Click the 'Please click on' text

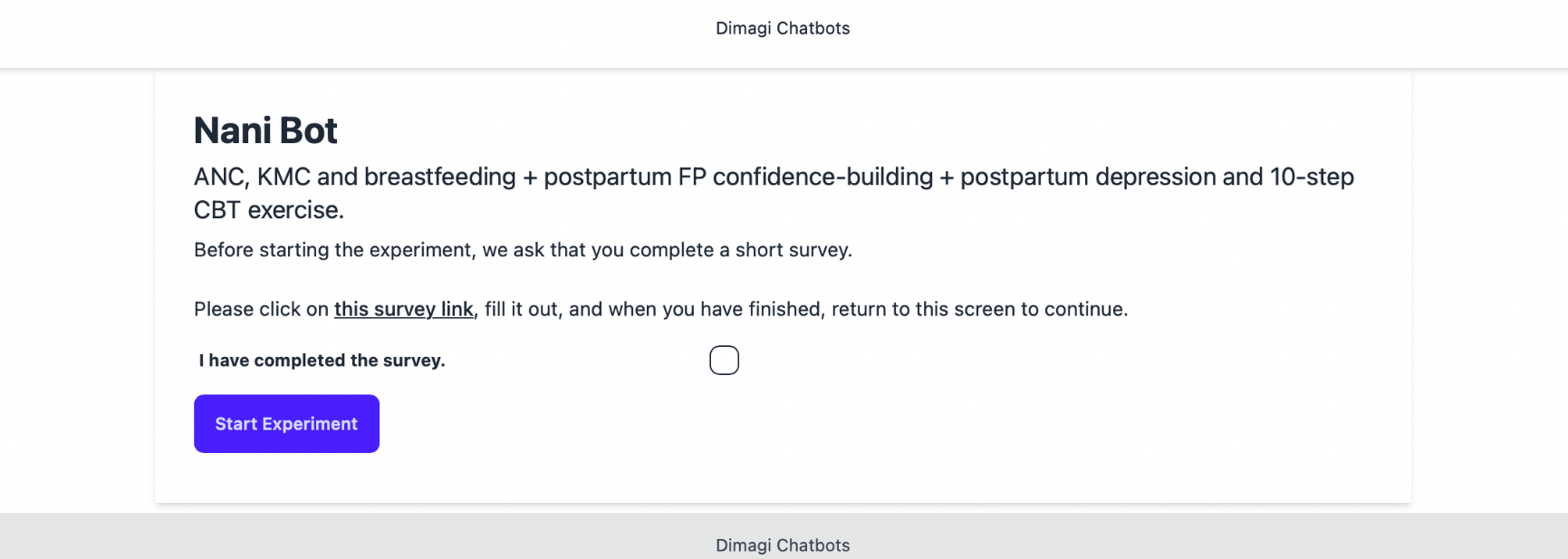261,309
